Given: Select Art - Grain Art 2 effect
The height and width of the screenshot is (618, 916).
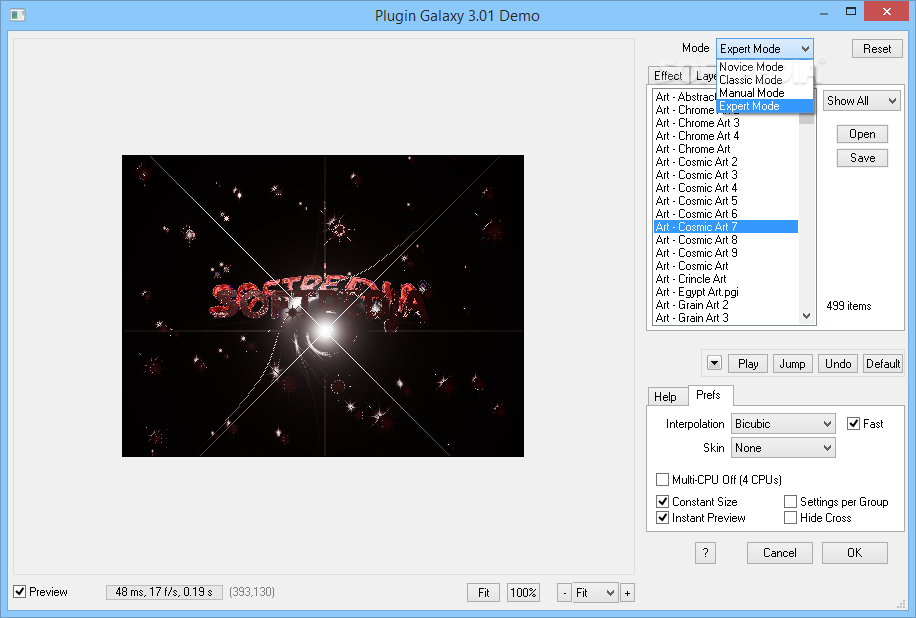Looking at the screenshot, I should click(x=726, y=304).
